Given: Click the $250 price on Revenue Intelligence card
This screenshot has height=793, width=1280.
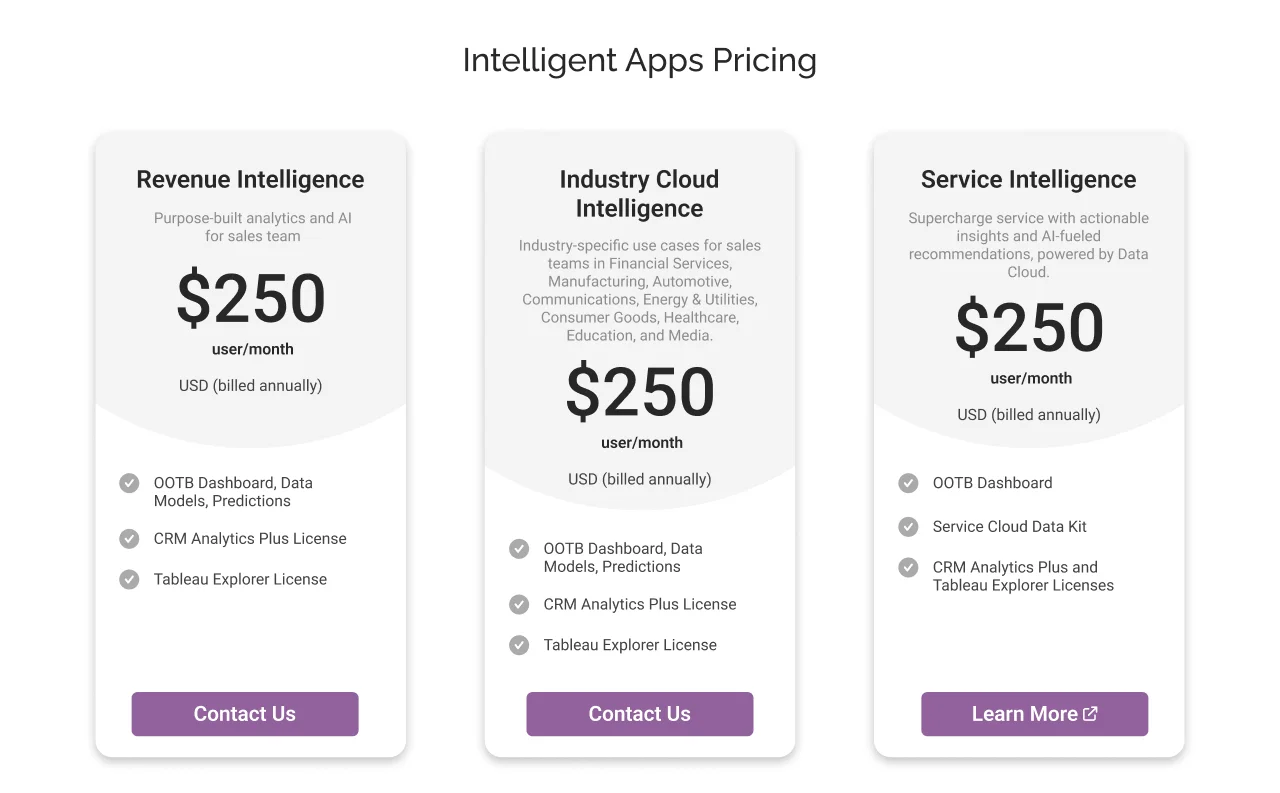Looking at the screenshot, I should [x=250, y=298].
